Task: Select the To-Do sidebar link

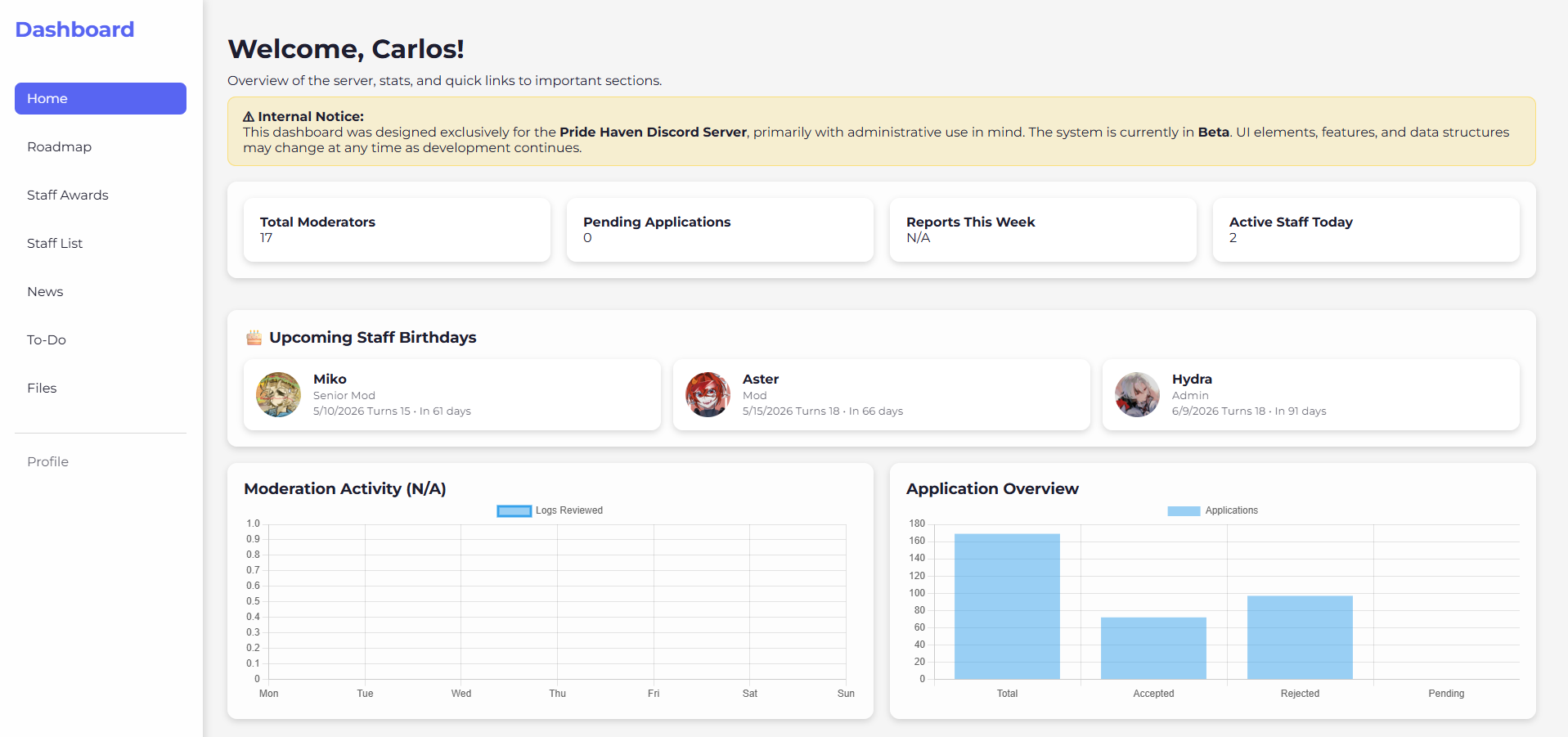Action: pos(47,340)
